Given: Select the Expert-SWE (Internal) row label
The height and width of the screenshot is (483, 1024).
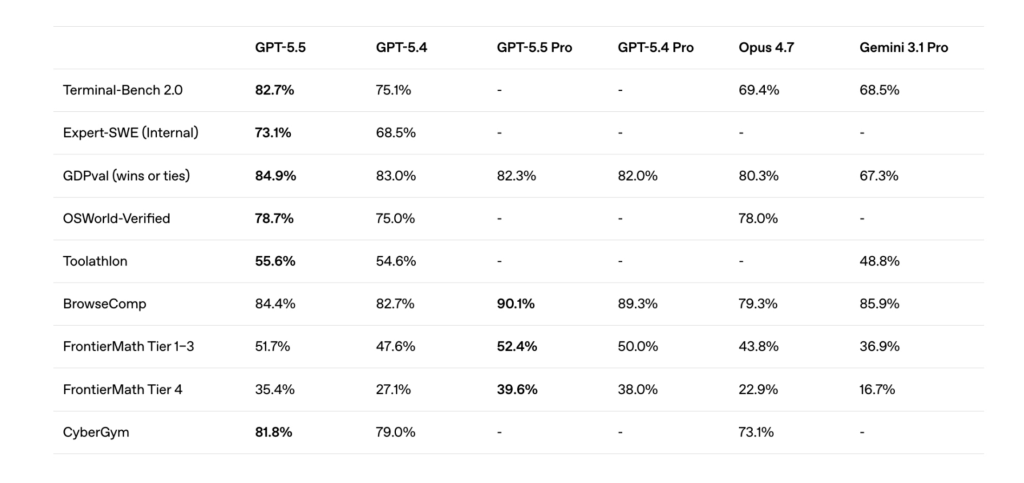Looking at the screenshot, I should point(130,133).
